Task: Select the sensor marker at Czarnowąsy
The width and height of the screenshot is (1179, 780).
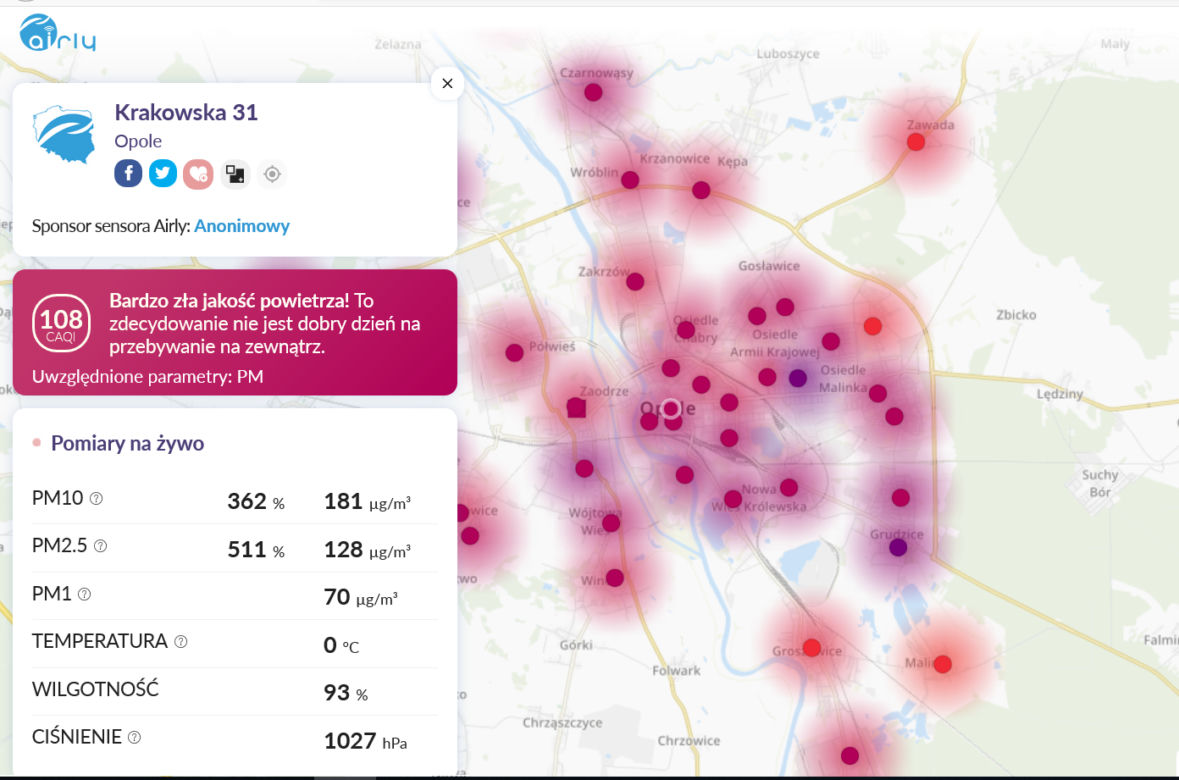Action: [593, 93]
